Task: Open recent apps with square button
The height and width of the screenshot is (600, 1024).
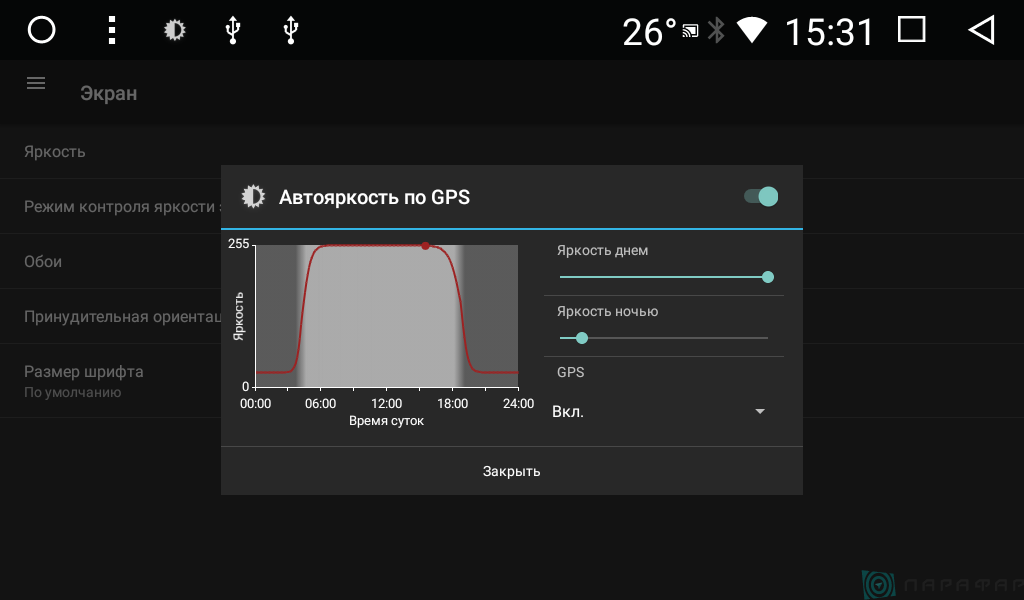Action: 911,30
